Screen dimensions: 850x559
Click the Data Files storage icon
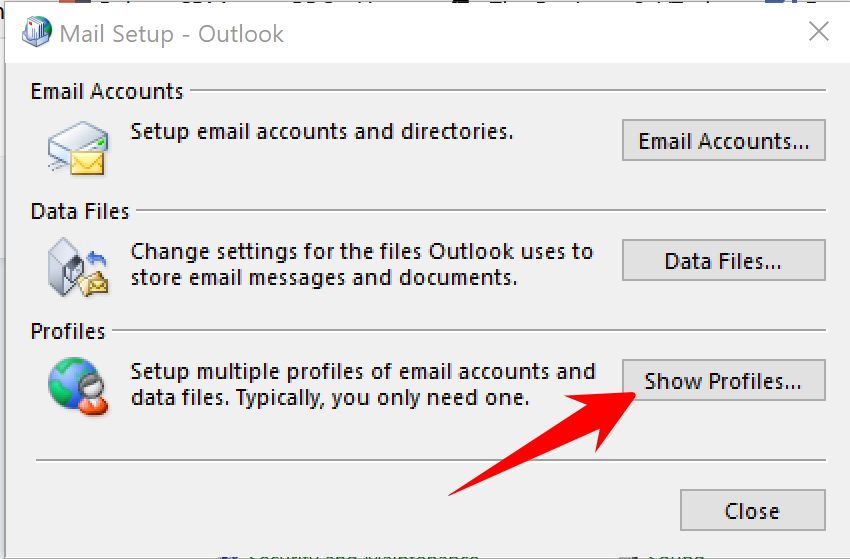78,267
